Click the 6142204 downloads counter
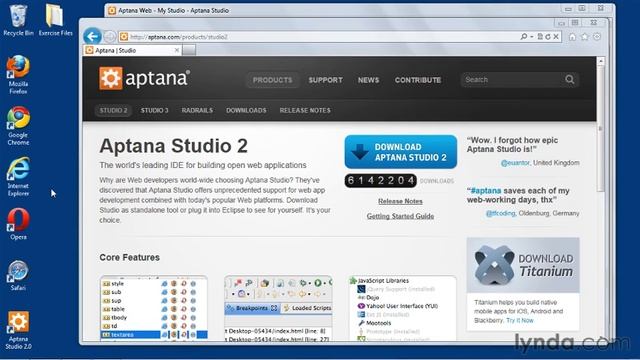Image resolution: width=640 pixels, height=360 pixels. tap(380, 180)
